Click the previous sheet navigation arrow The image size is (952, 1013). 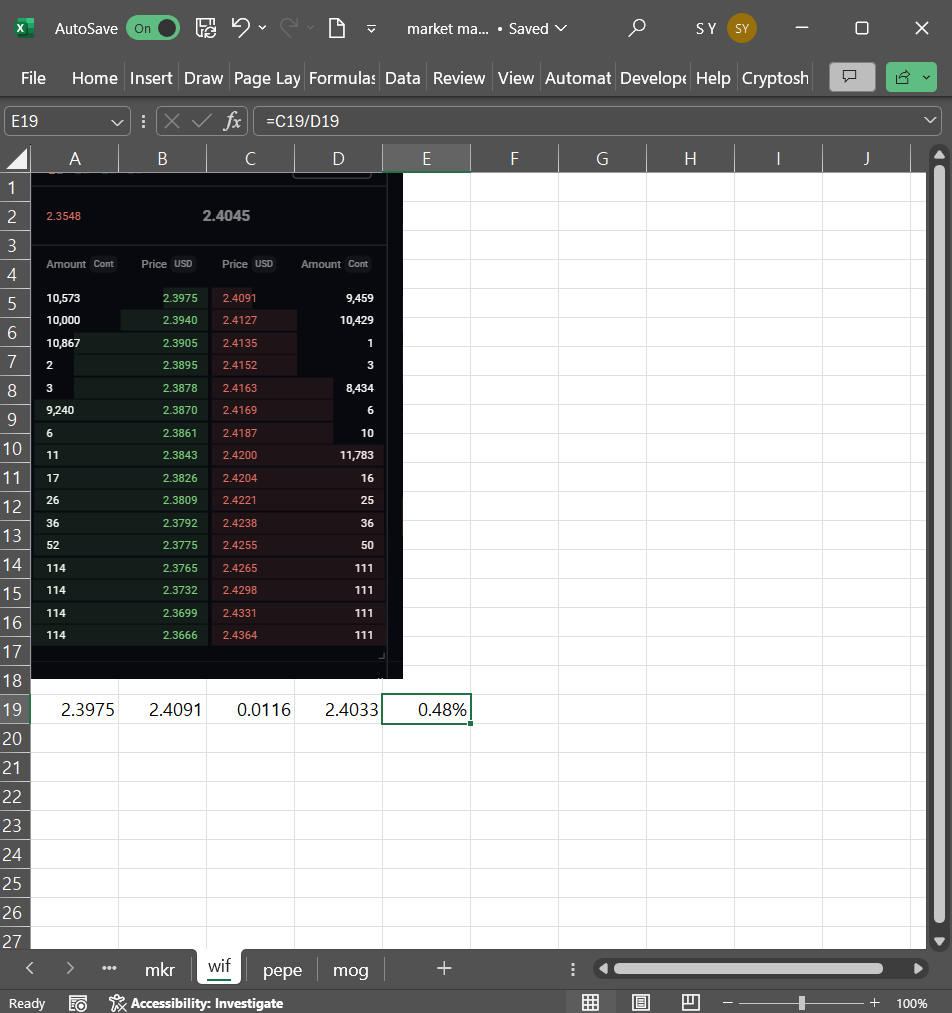coord(30,968)
